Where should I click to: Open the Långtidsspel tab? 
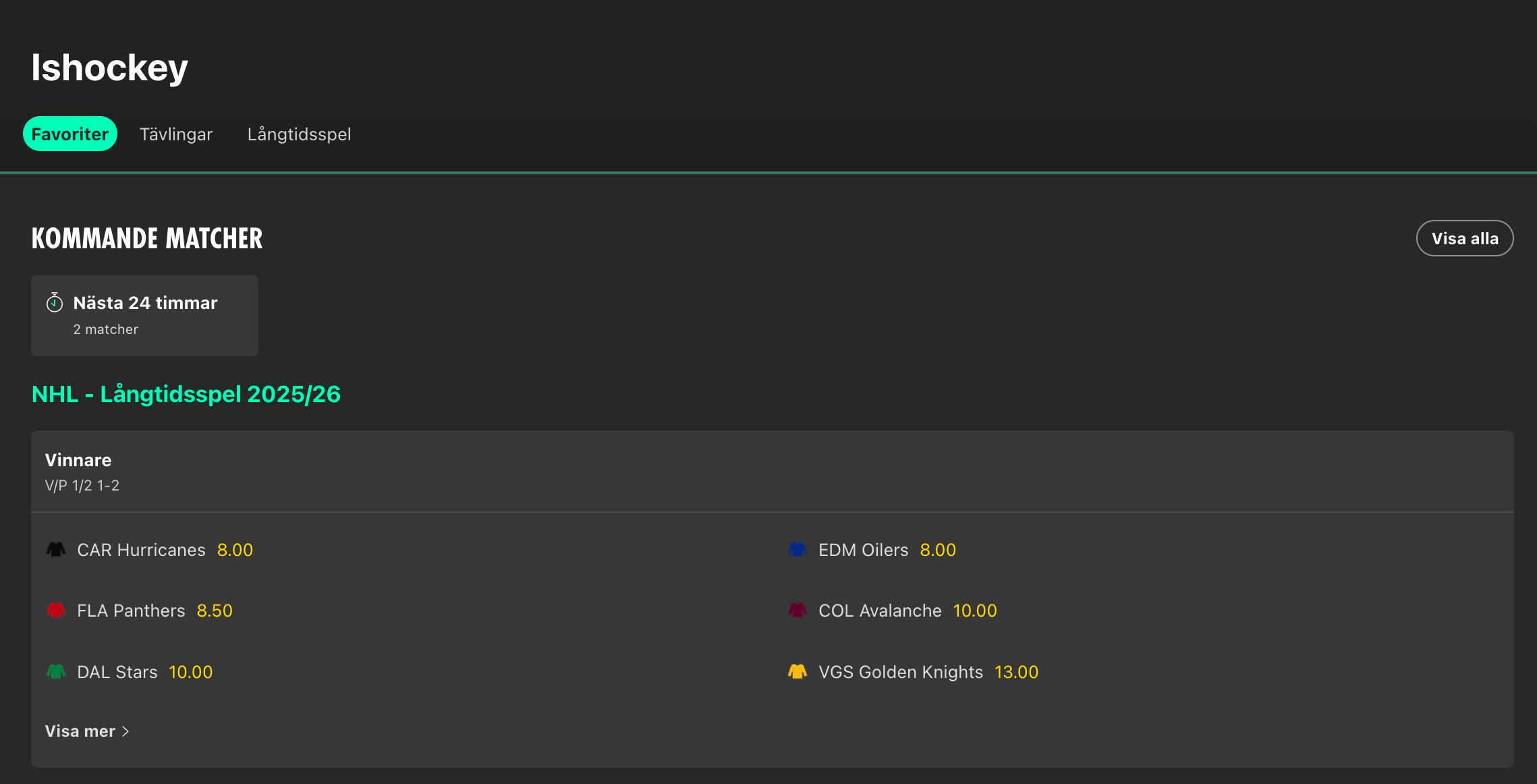299,134
